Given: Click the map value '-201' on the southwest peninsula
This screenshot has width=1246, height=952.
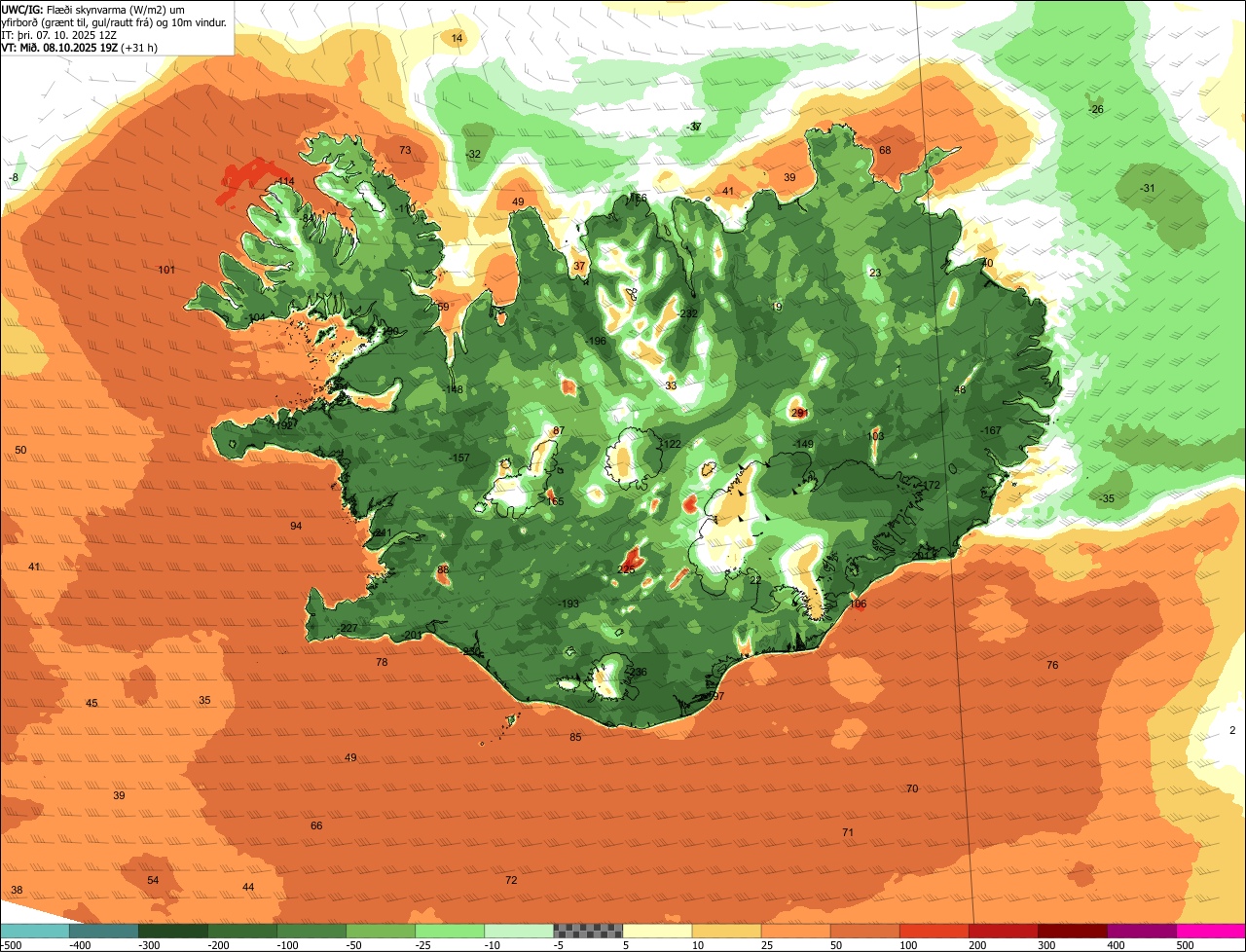Looking at the screenshot, I should coord(412,635).
